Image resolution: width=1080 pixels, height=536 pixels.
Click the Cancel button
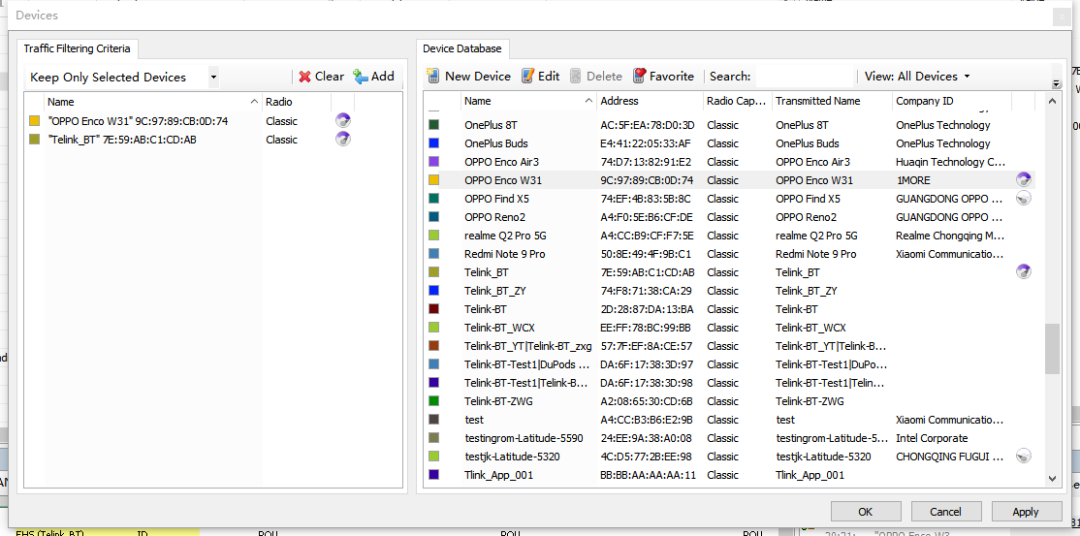click(x=946, y=512)
